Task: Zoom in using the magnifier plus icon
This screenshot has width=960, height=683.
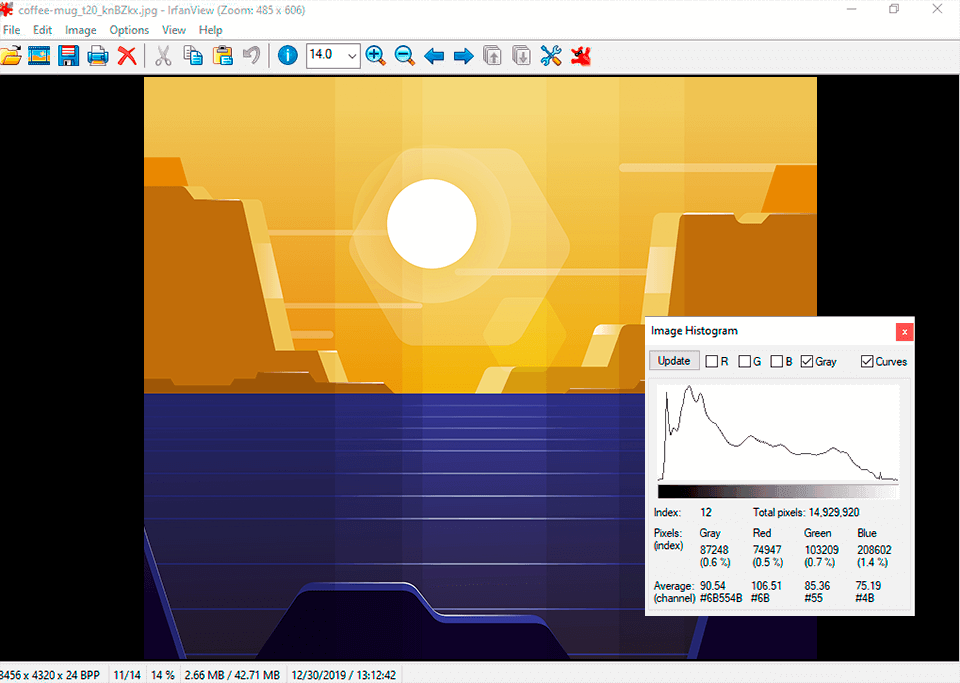Action: (376, 56)
